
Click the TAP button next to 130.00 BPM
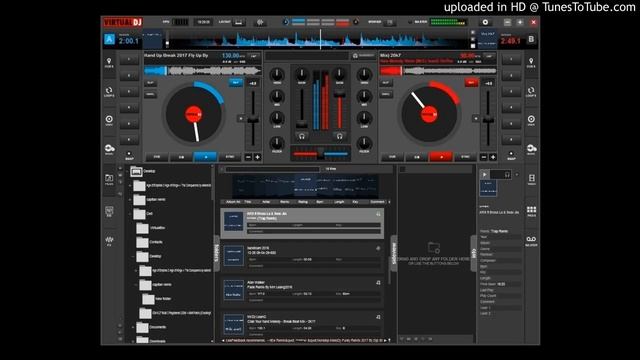click(x=254, y=56)
